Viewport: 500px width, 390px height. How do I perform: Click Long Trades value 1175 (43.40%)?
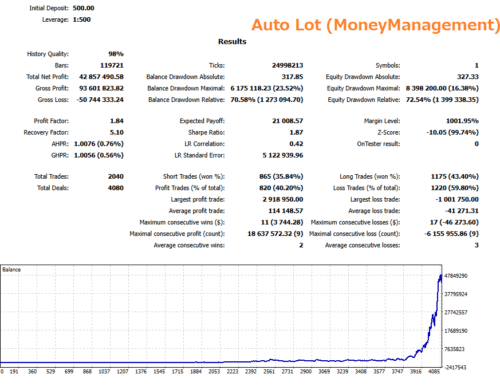[x=455, y=177]
